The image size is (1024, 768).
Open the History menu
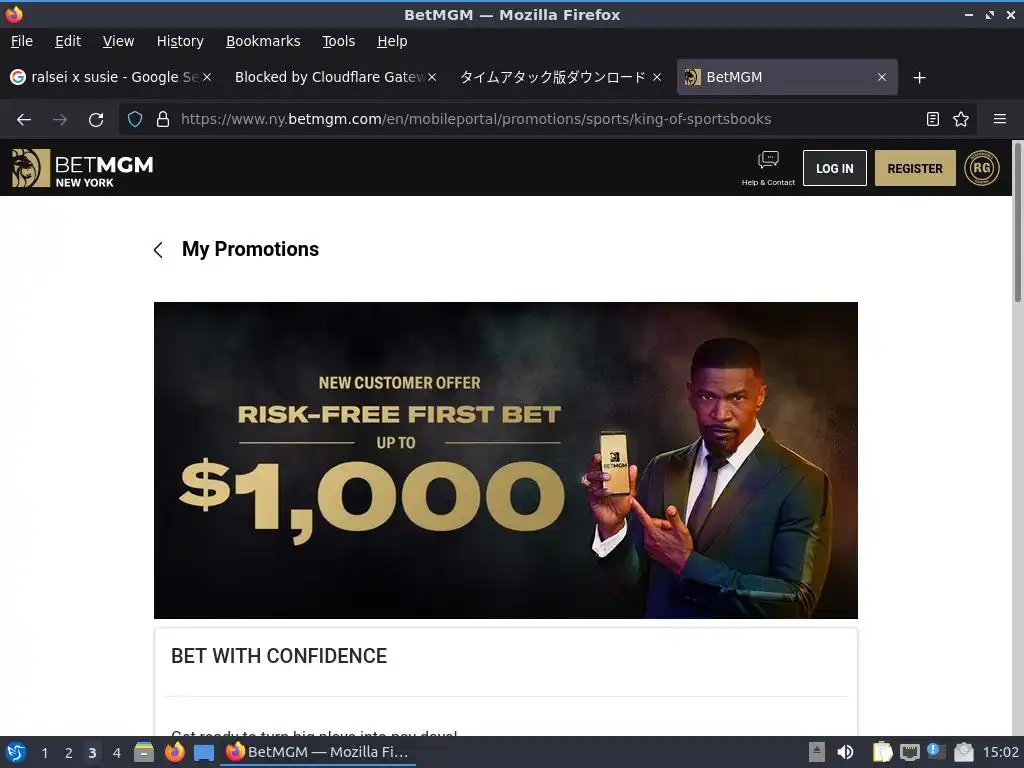pyautogui.click(x=180, y=41)
